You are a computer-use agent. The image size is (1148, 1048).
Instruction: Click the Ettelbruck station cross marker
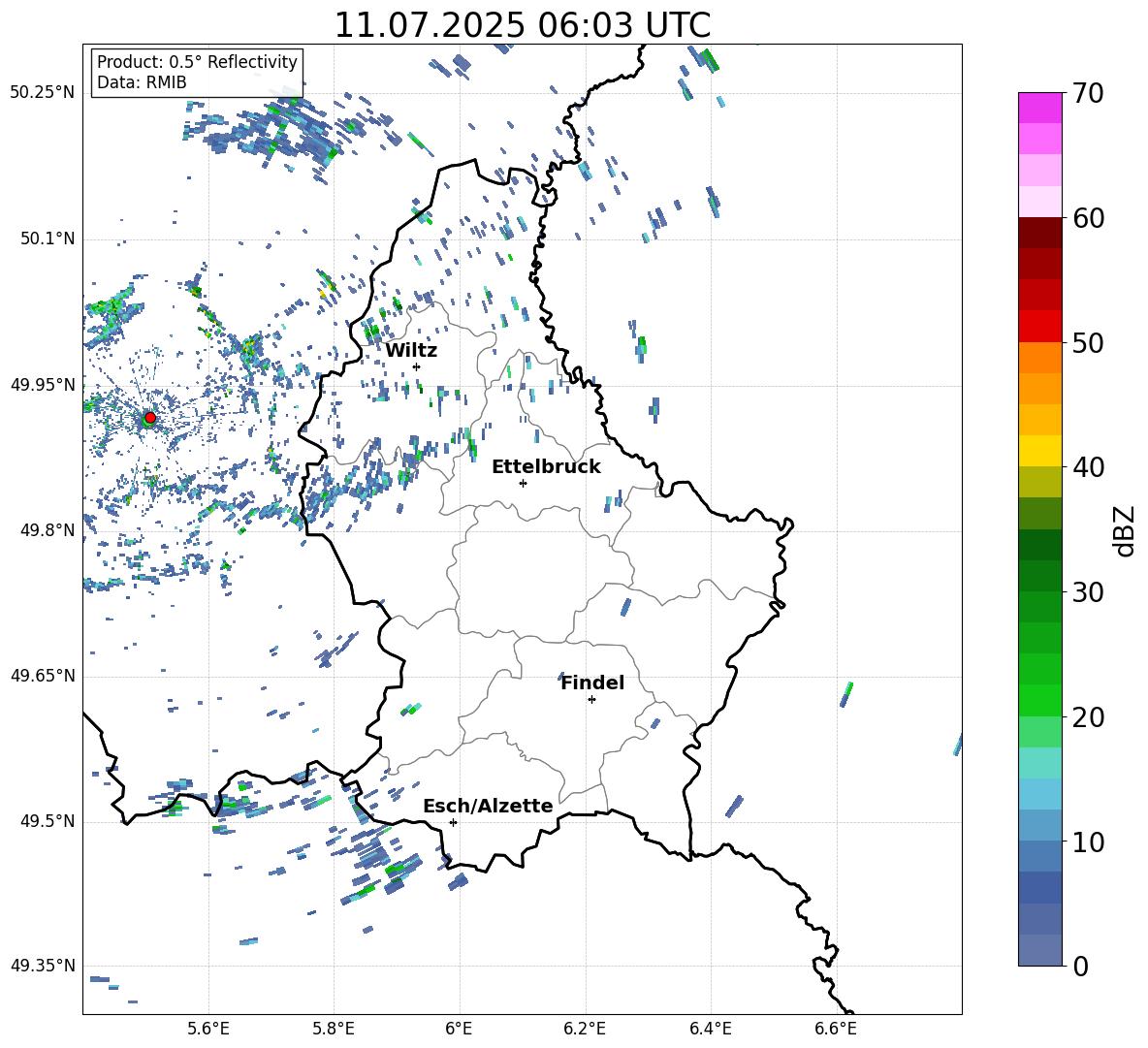[x=523, y=483]
